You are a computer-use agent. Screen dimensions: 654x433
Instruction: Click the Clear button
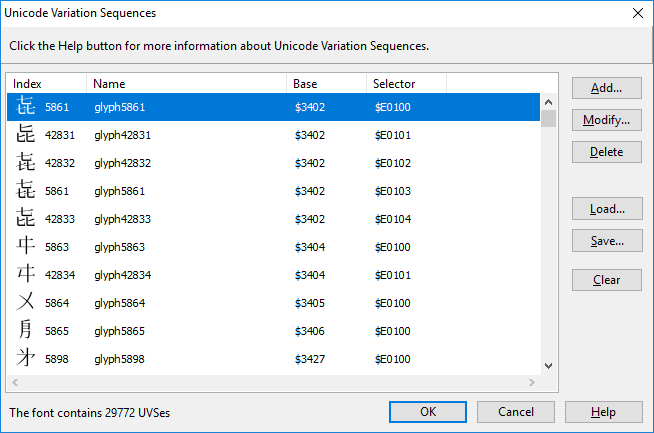(606, 280)
